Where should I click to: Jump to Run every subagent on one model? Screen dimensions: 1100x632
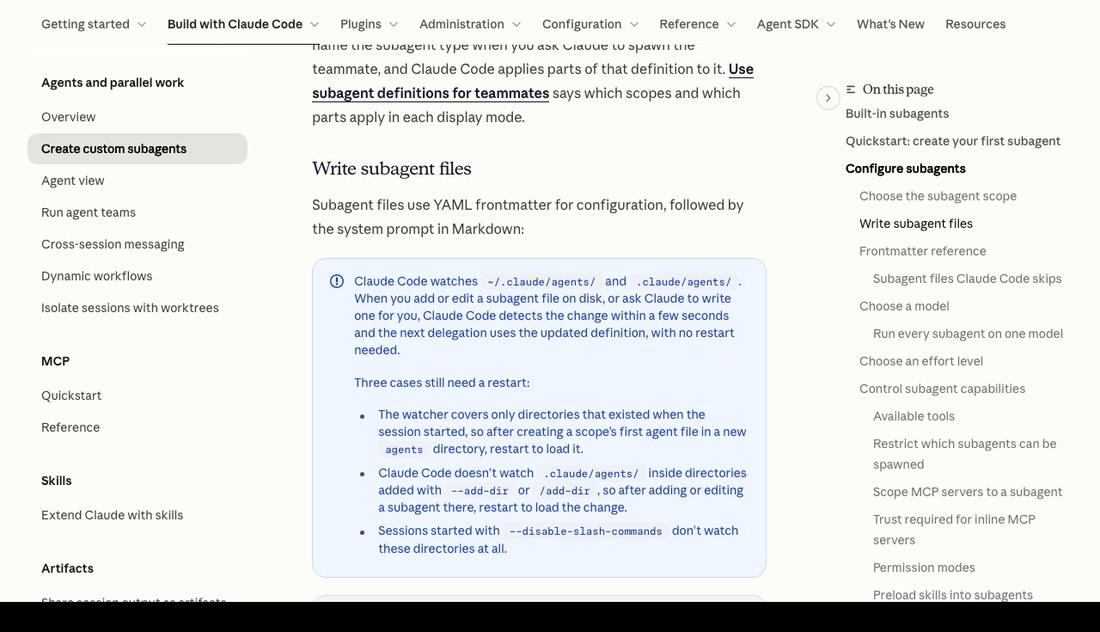(x=967, y=334)
